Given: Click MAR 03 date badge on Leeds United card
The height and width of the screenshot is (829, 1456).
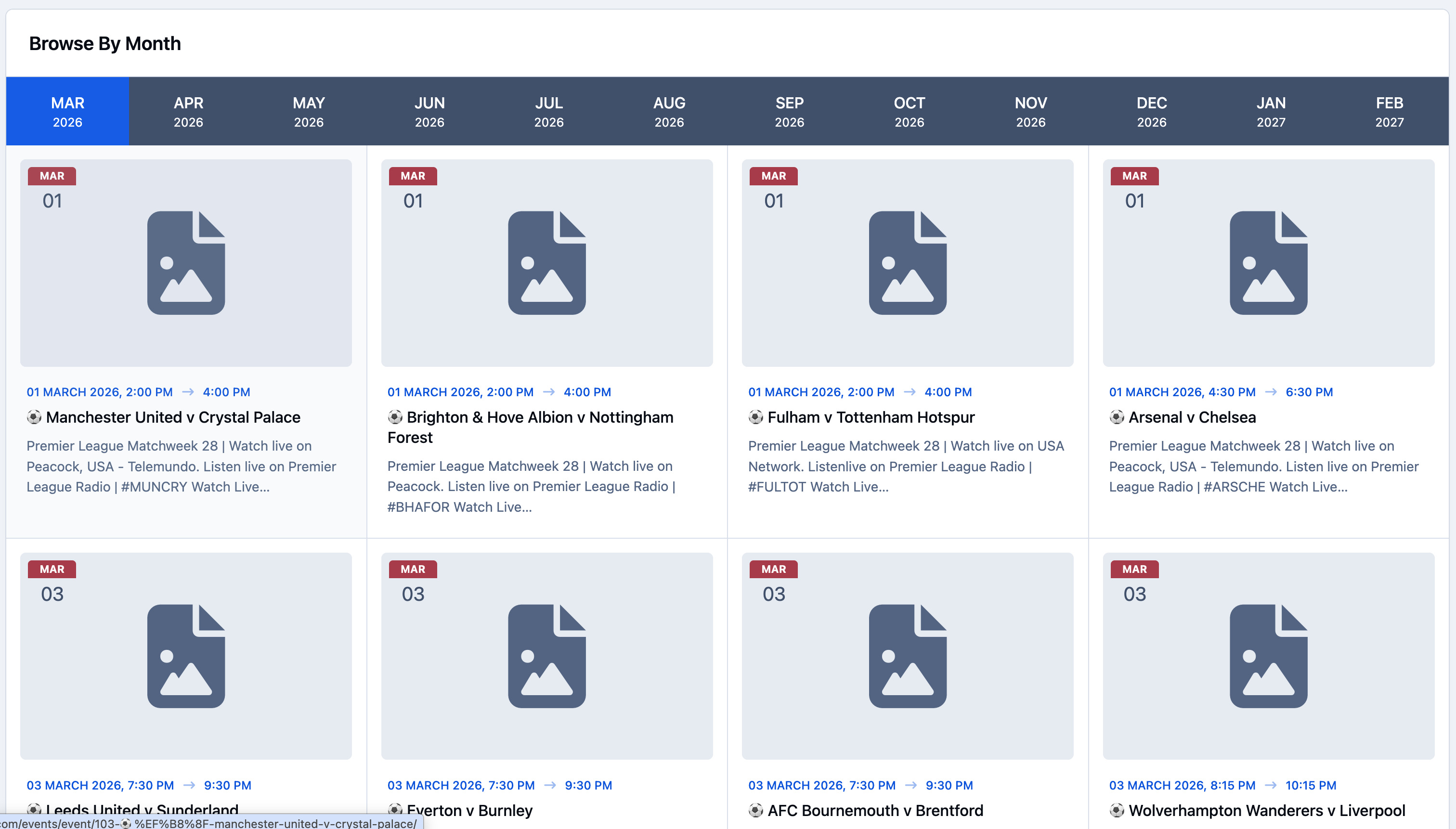Looking at the screenshot, I should [x=52, y=583].
